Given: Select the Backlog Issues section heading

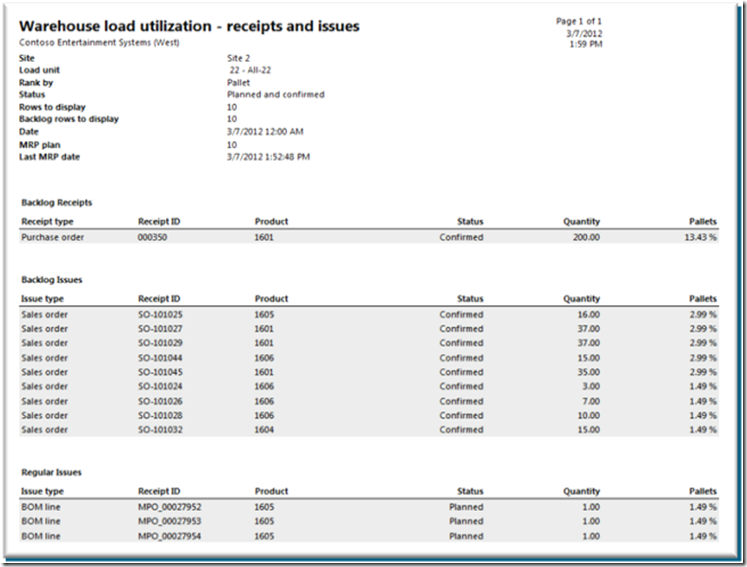Looking at the screenshot, I should (x=51, y=280).
